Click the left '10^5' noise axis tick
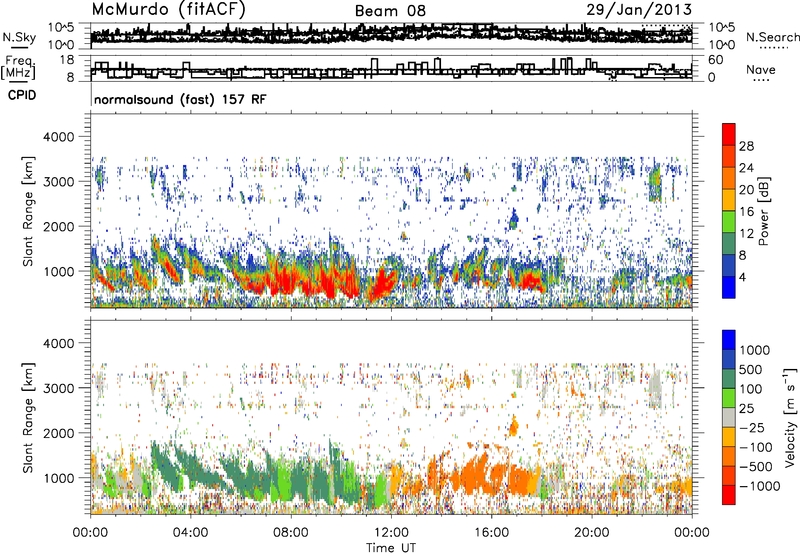Image resolution: width=800 pixels, height=554 pixels. click(60, 28)
